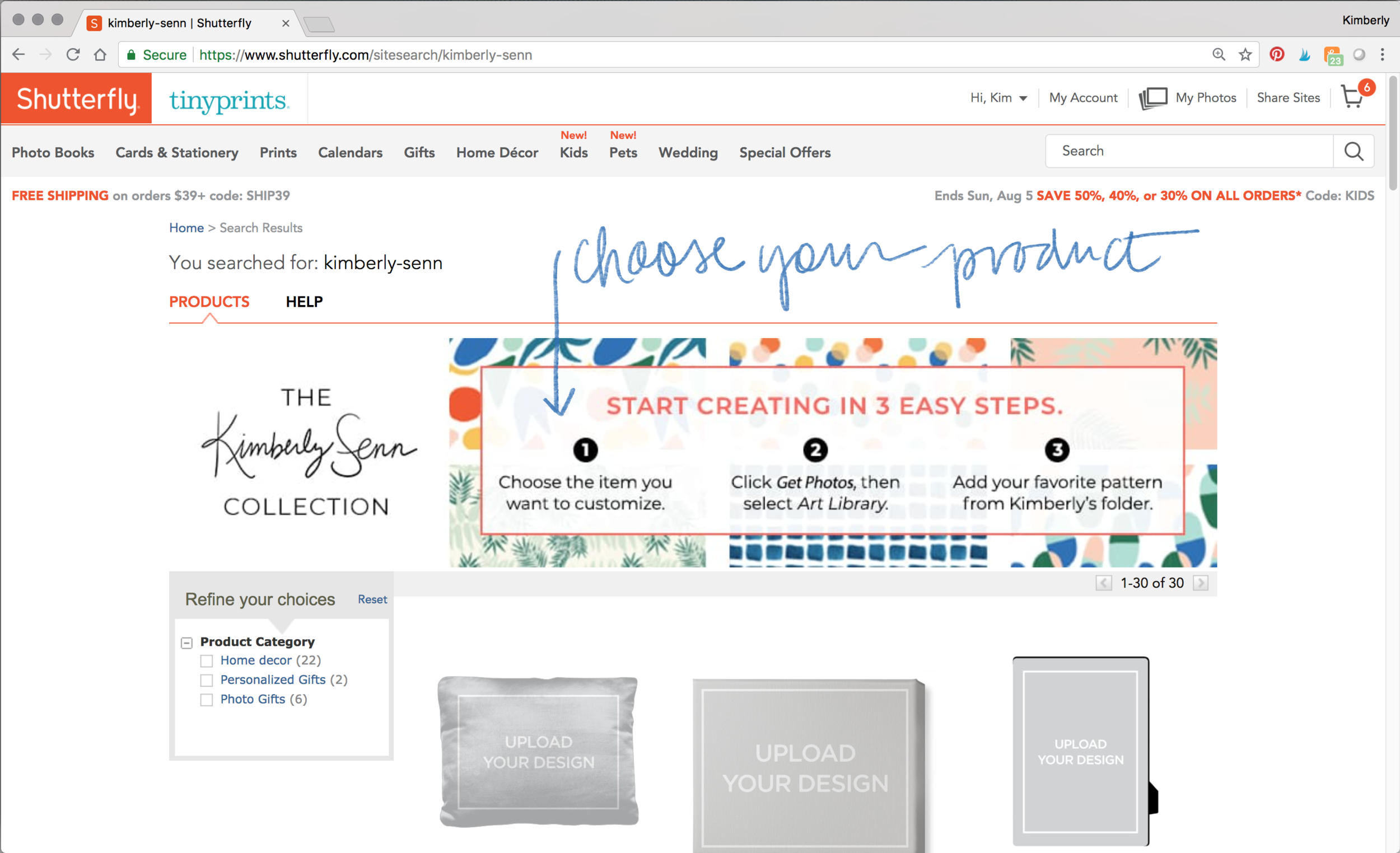The width and height of the screenshot is (1400, 853).
Task: Submit search with the magnifying glass button
Action: click(1354, 151)
